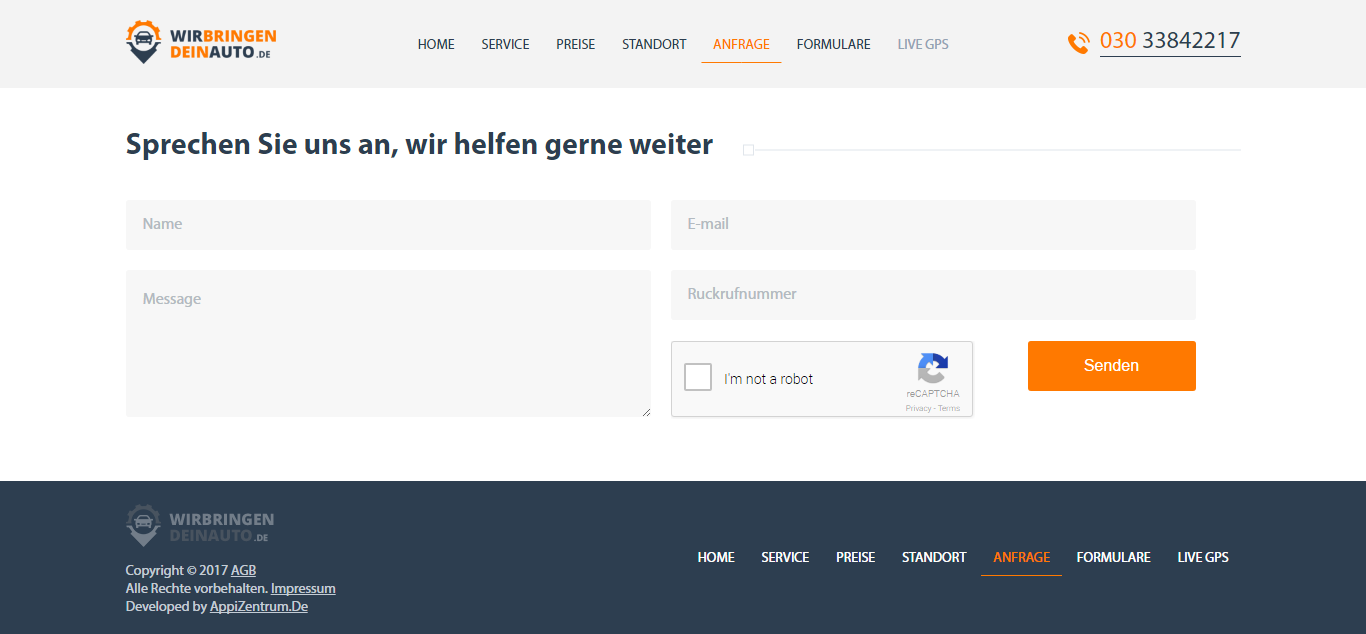Viewport: 1366px width, 634px height.
Task: Click into the E-mail field
Action: (933, 224)
